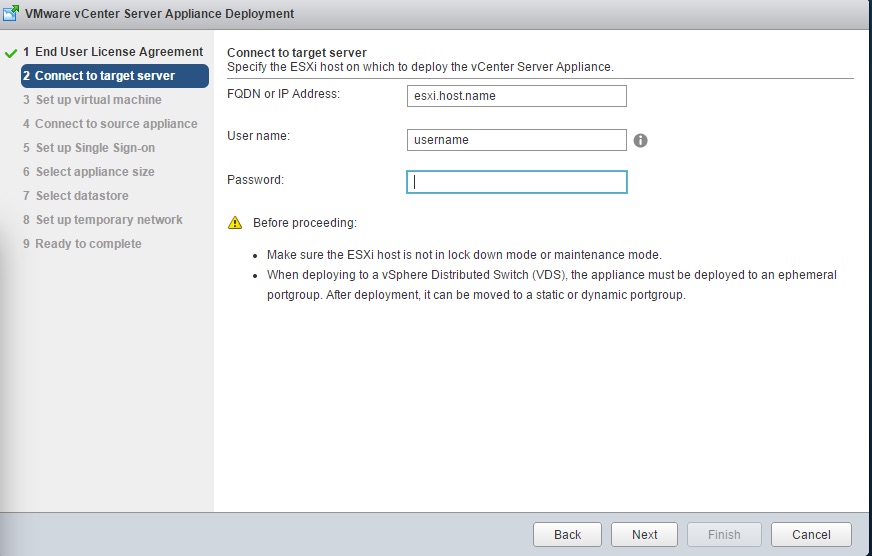Open the Select appliance size step

[95, 172]
